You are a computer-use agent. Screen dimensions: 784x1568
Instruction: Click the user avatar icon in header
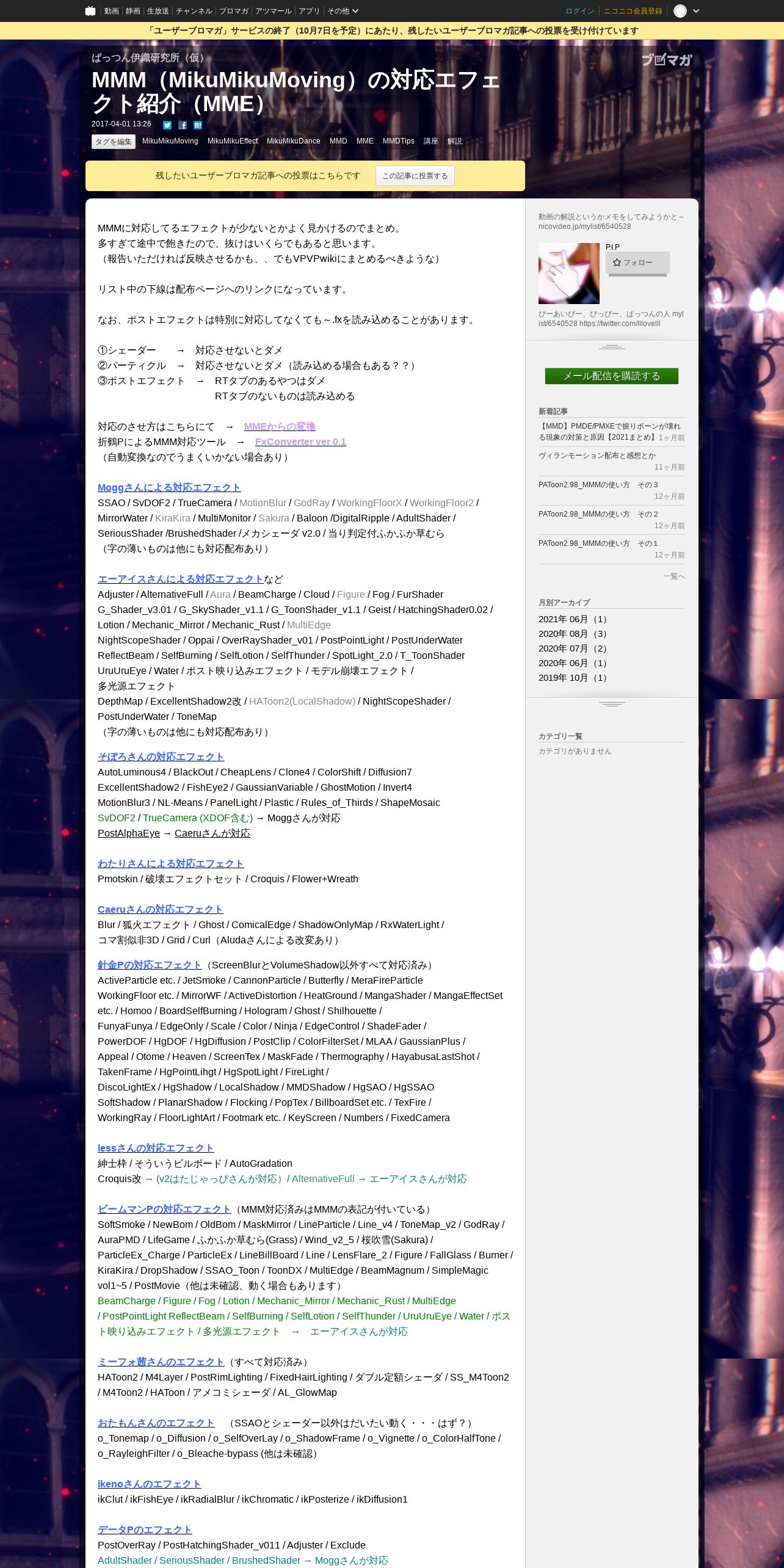coord(680,11)
